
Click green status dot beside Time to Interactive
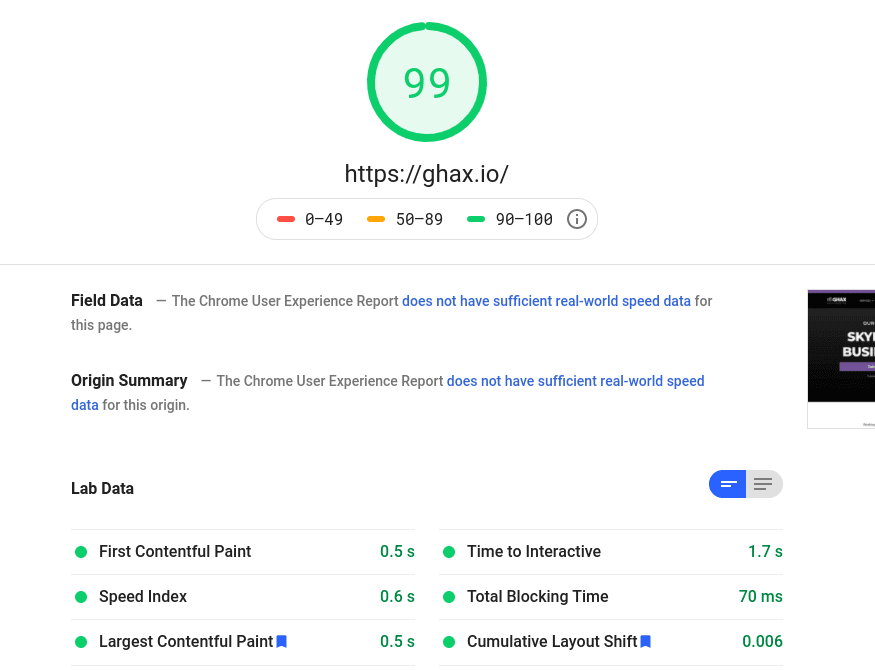(449, 551)
